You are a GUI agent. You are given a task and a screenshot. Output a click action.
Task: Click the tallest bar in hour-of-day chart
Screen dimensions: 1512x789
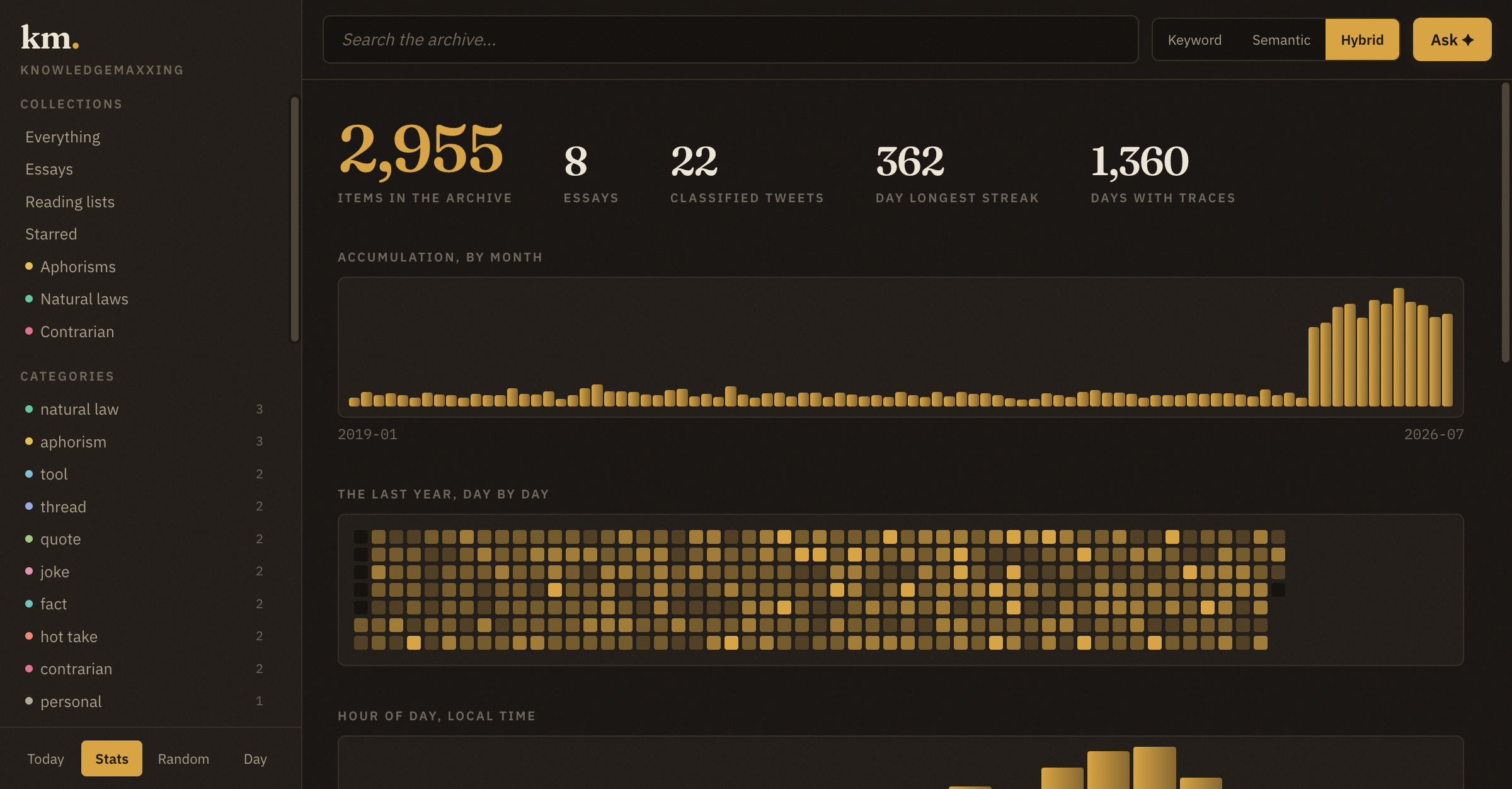pos(1154,768)
